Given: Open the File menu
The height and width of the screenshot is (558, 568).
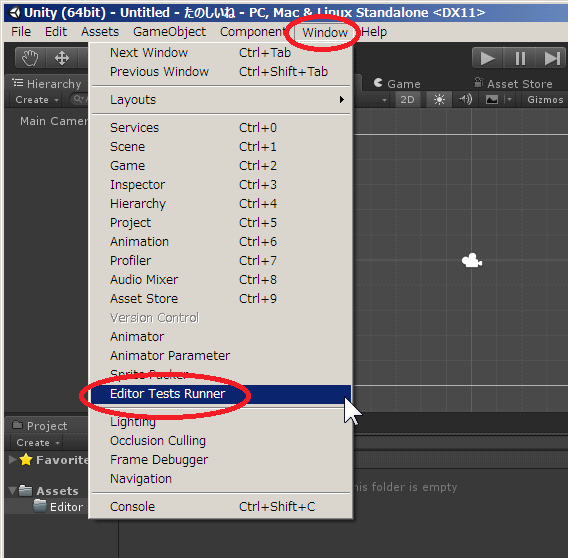Looking at the screenshot, I should click(x=21, y=32).
